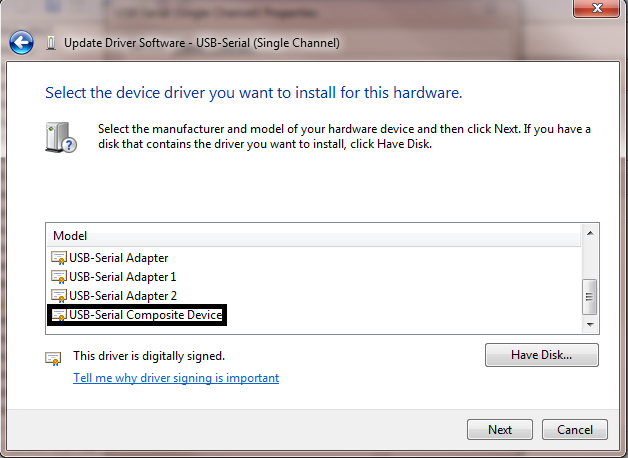Open 'Tell me why driver signing is important'
Screen dimensions: 628x458
tap(176, 378)
